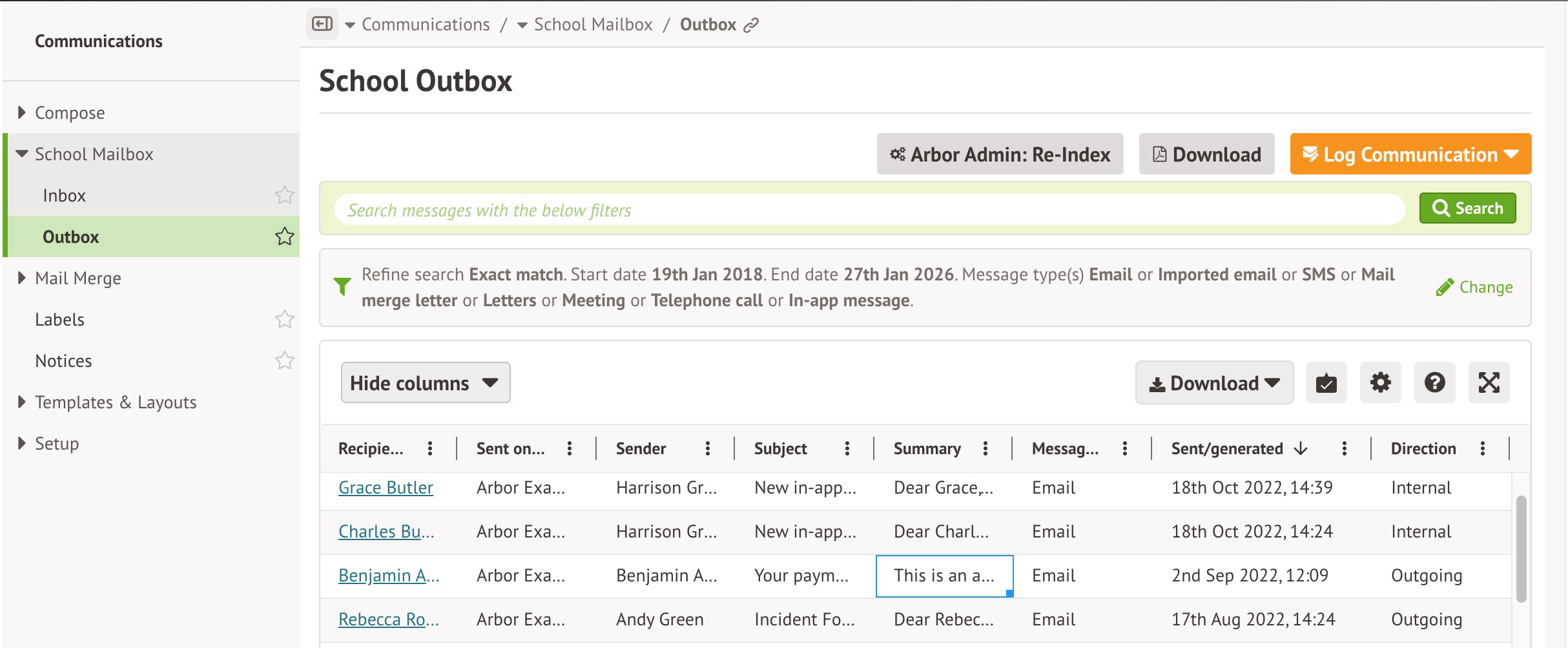The height and width of the screenshot is (648, 1568).
Task: Open Grace Butler's recipient link
Action: (x=386, y=488)
